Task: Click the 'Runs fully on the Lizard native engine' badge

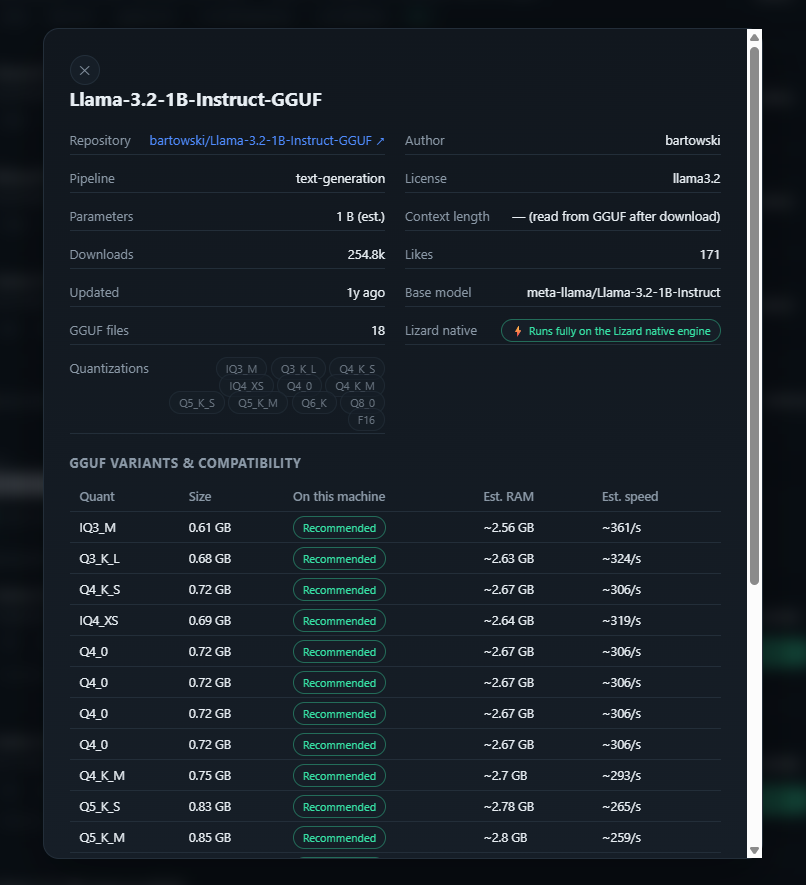Action: (x=611, y=331)
